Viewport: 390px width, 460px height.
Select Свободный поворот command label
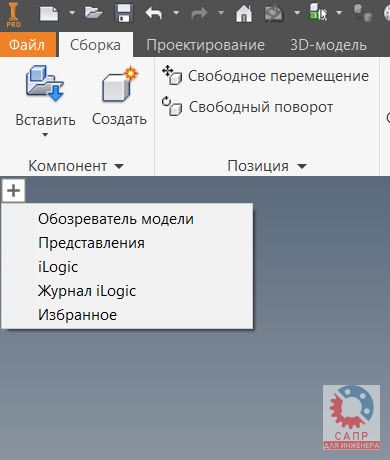coord(261,107)
